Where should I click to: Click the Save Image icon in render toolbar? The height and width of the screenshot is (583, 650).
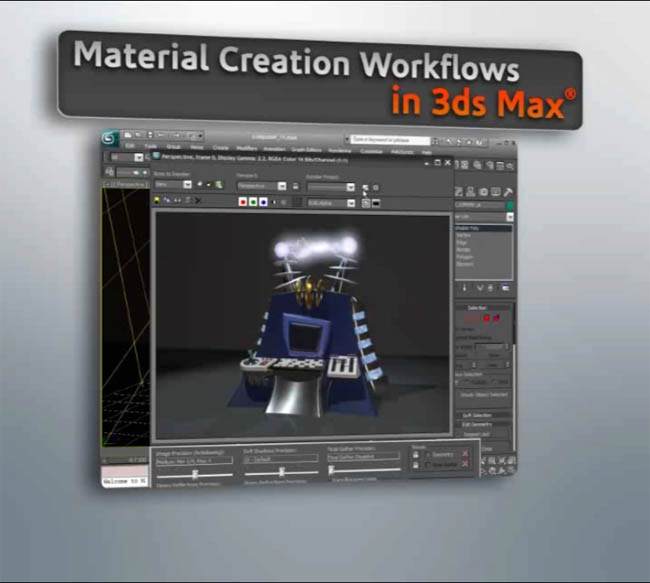[x=157, y=200]
